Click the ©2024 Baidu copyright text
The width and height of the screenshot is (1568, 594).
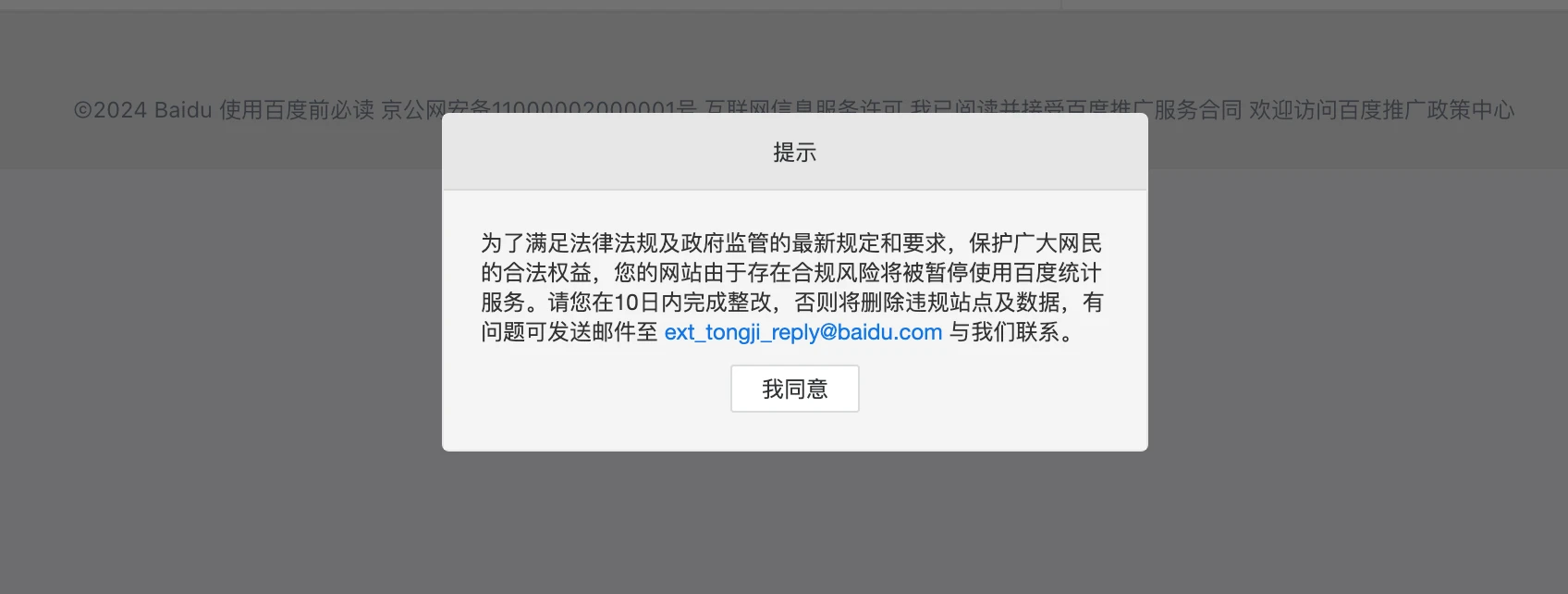tap(143, 110)
